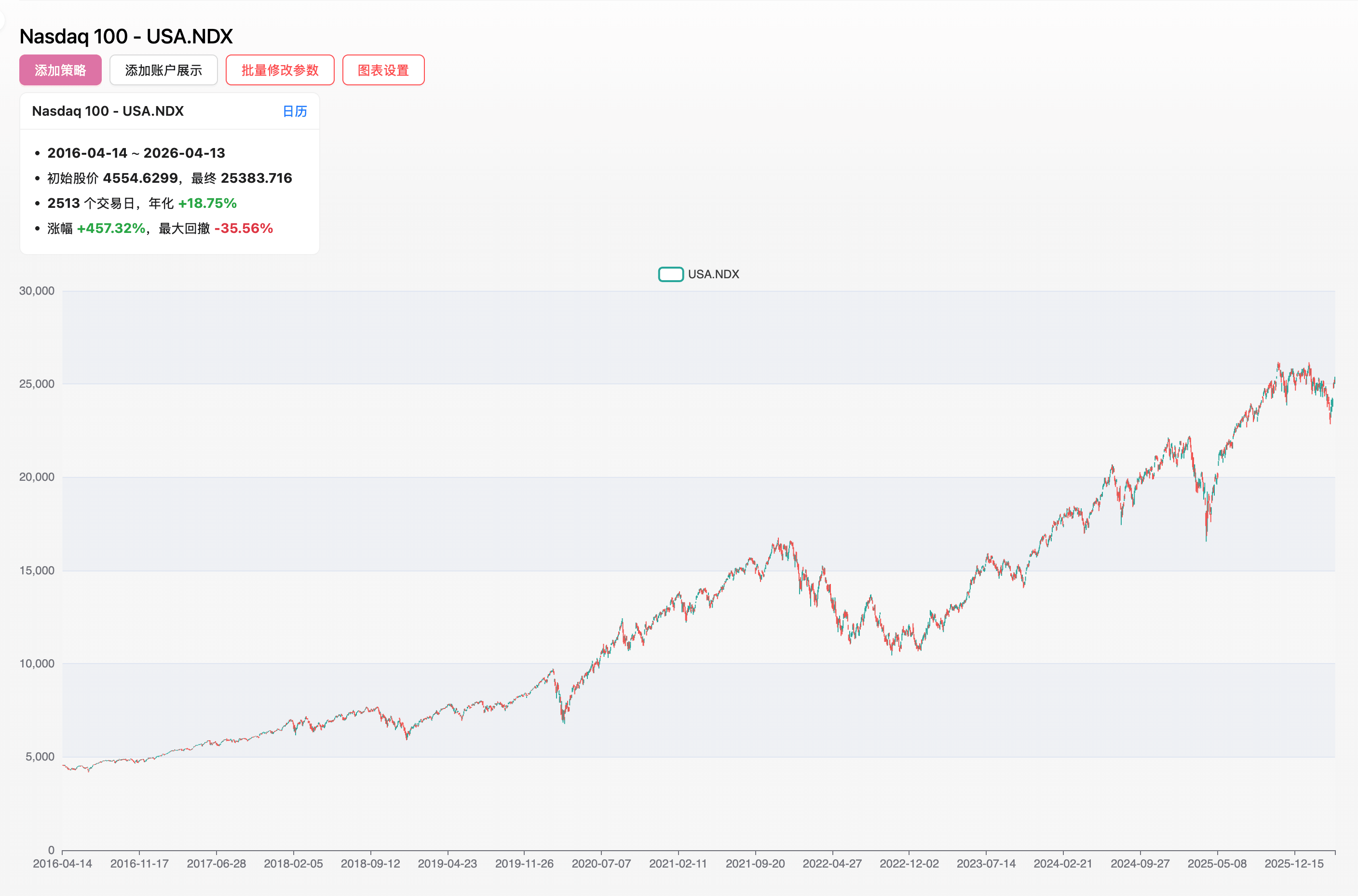Click the red -35.56% max drawdown value

point(244,229)
